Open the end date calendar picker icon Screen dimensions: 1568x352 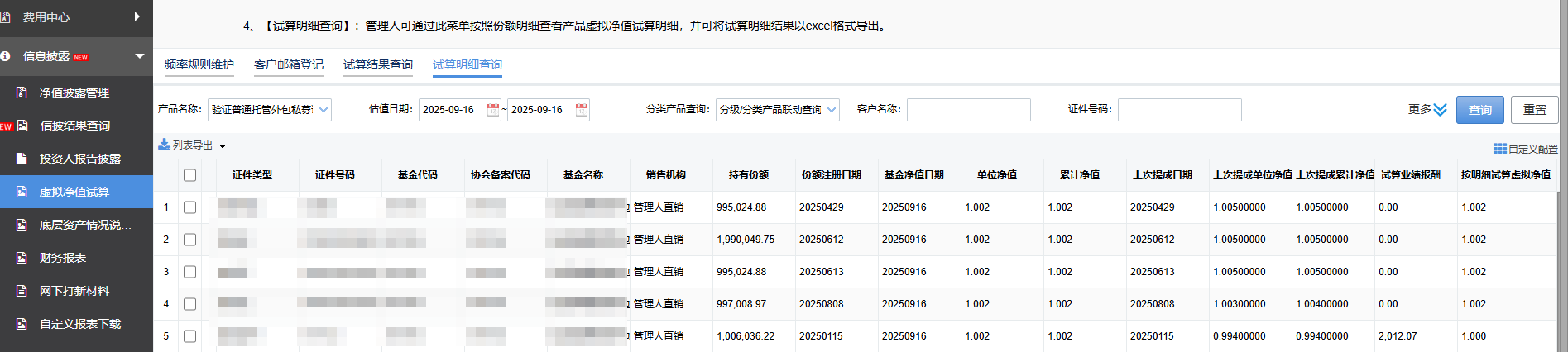(x=582, y=109)
